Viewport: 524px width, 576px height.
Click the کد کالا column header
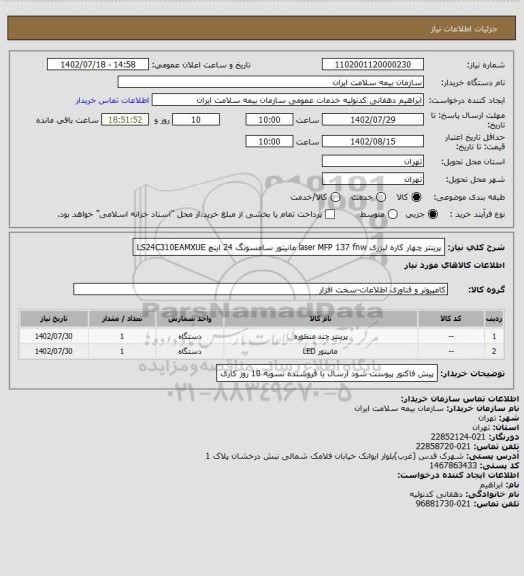pyautogui.click(x=451, y=318)
